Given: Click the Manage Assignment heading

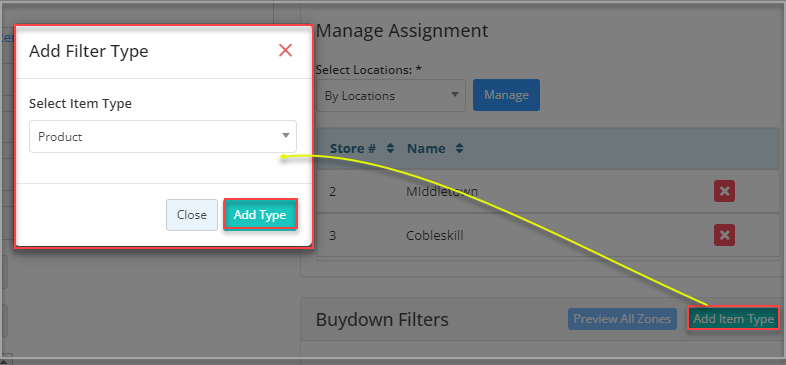Looking at the screenshot, I should tap(402, 31).
